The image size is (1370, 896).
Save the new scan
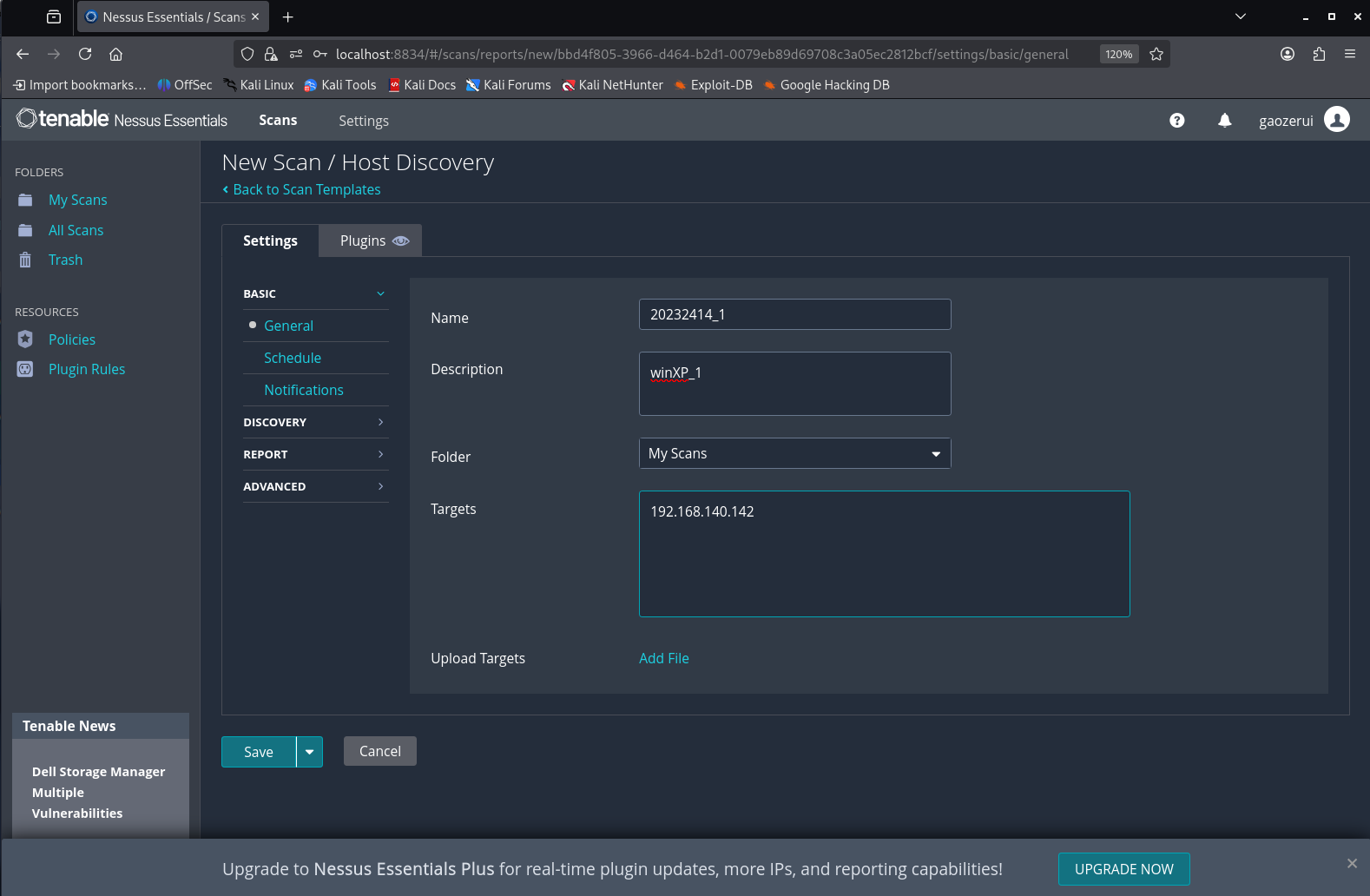click(259, 752)
